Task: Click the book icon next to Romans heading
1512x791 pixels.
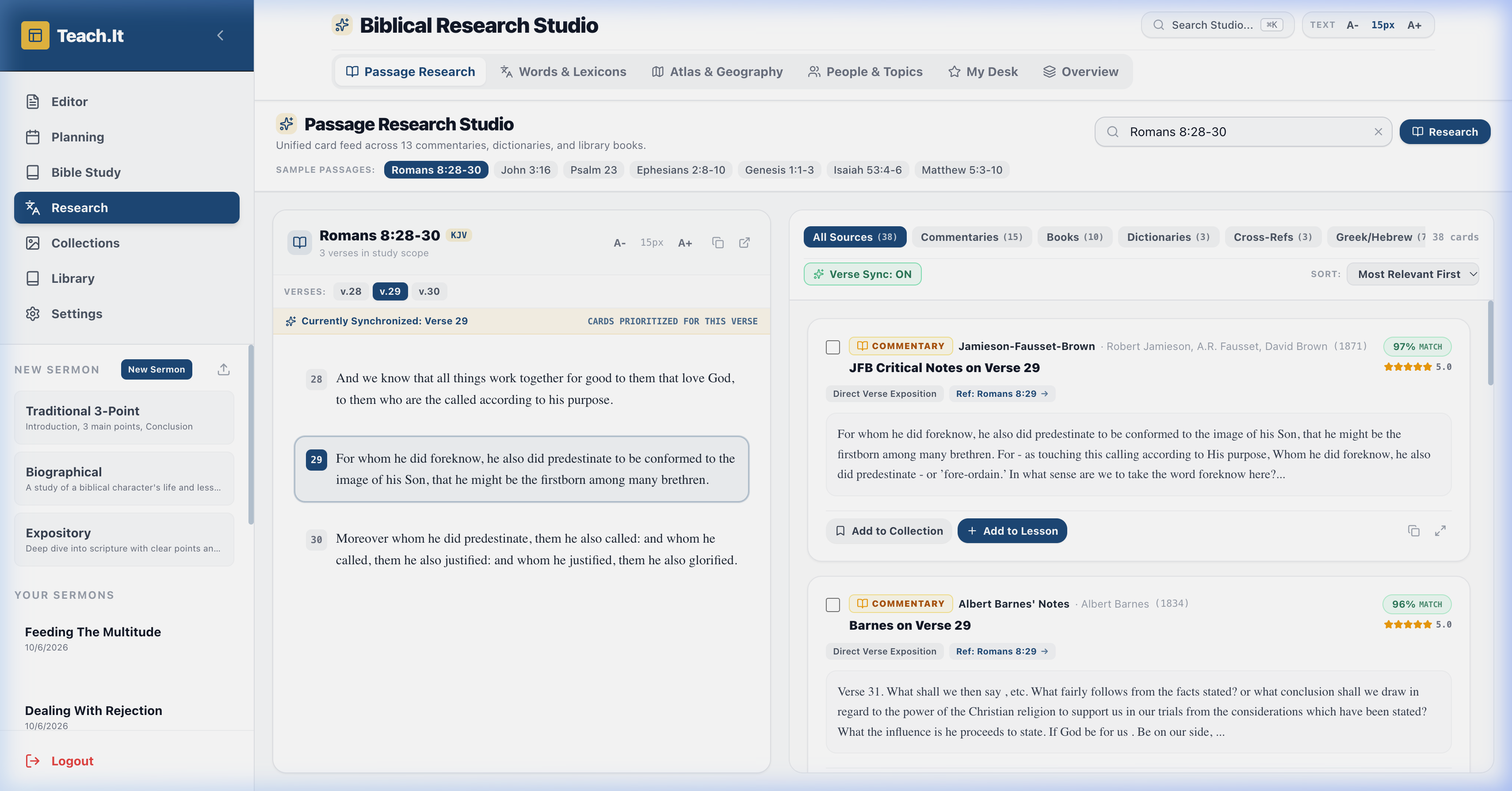Action: 299,242
